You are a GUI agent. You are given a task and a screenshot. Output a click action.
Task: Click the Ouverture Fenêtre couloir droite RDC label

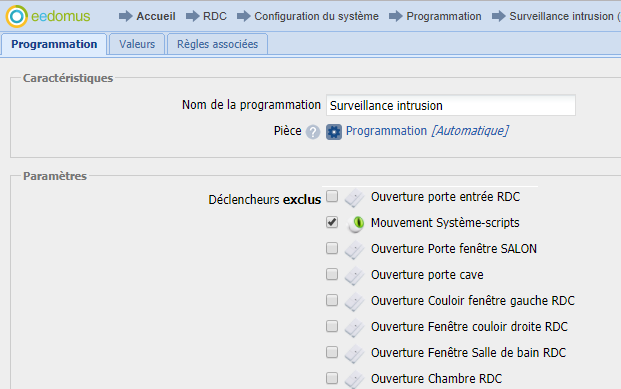click(469, 327)
